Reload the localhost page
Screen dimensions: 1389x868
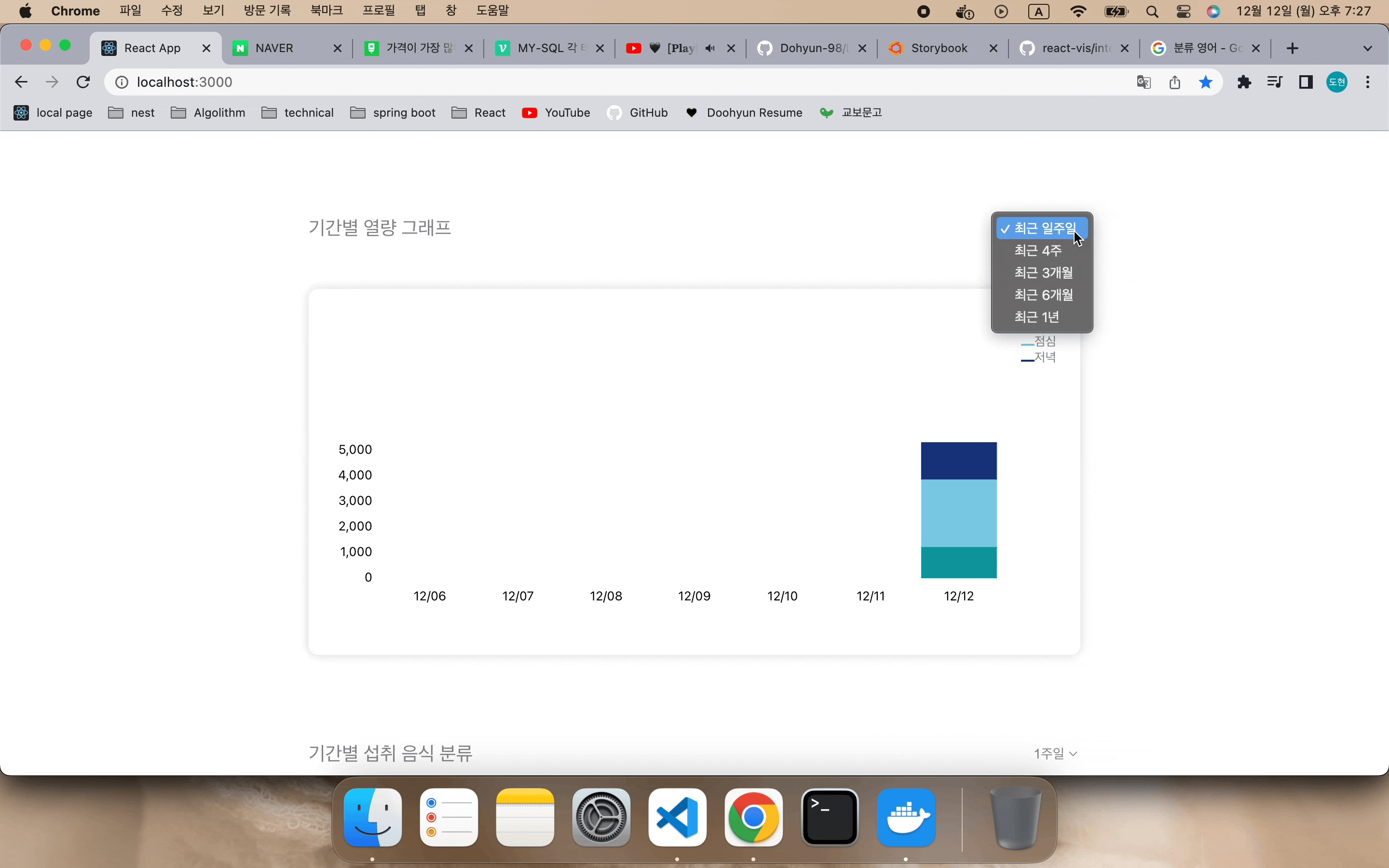pyautogui.click(x=83, y=82)
